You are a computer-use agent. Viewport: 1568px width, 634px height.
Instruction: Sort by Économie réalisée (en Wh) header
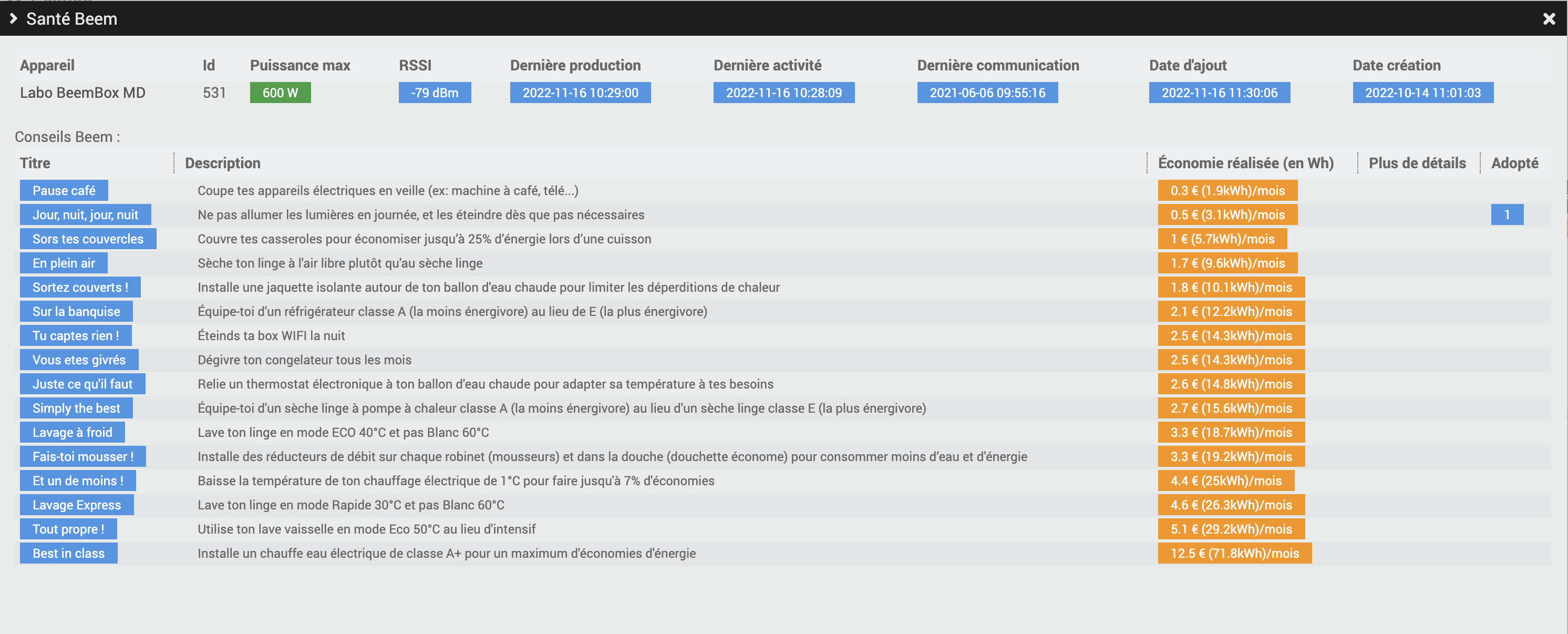[x=1245, y=163]
